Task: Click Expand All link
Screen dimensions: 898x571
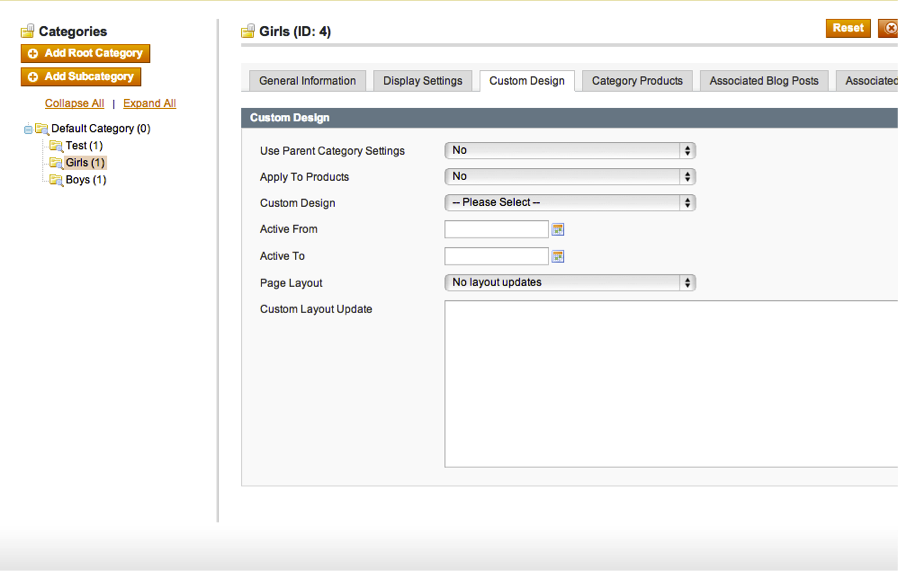Action: (x=149, y=104)
